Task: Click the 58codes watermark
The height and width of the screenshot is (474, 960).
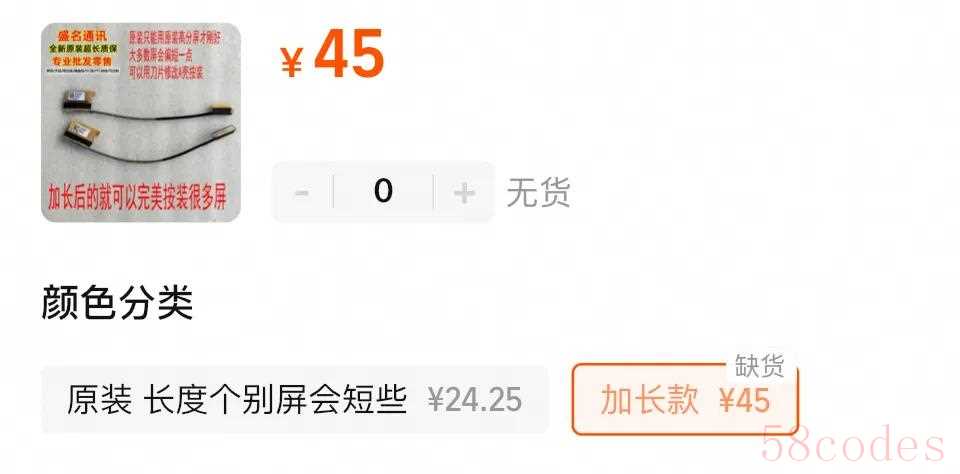Action: [x=853, y=443]
